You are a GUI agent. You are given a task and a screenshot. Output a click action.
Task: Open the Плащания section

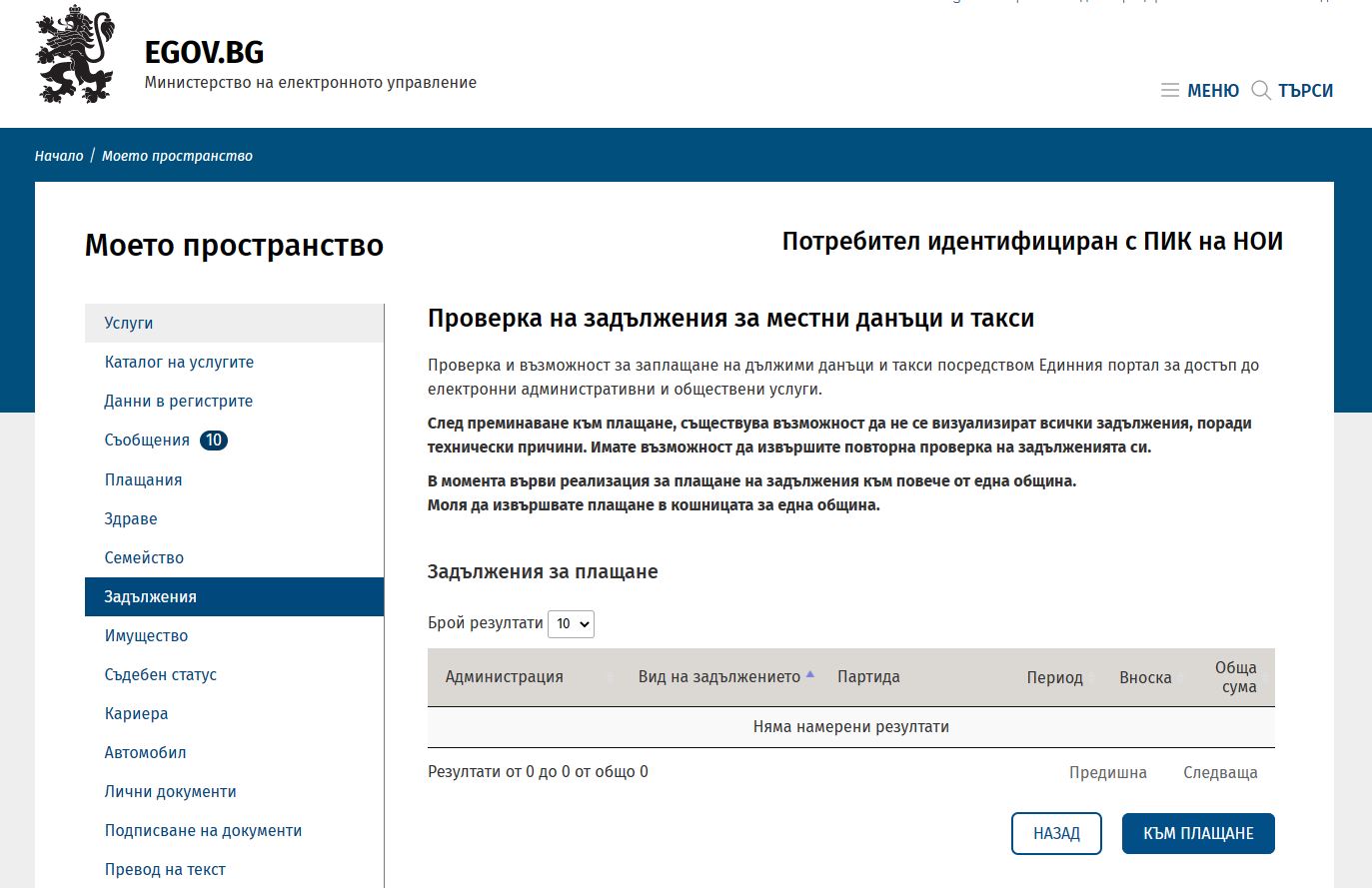pos(144,480)
